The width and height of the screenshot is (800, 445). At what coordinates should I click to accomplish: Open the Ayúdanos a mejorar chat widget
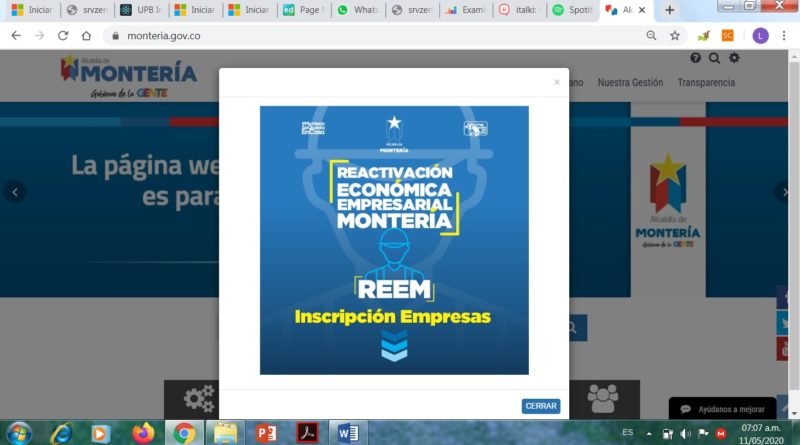point(722,409)
